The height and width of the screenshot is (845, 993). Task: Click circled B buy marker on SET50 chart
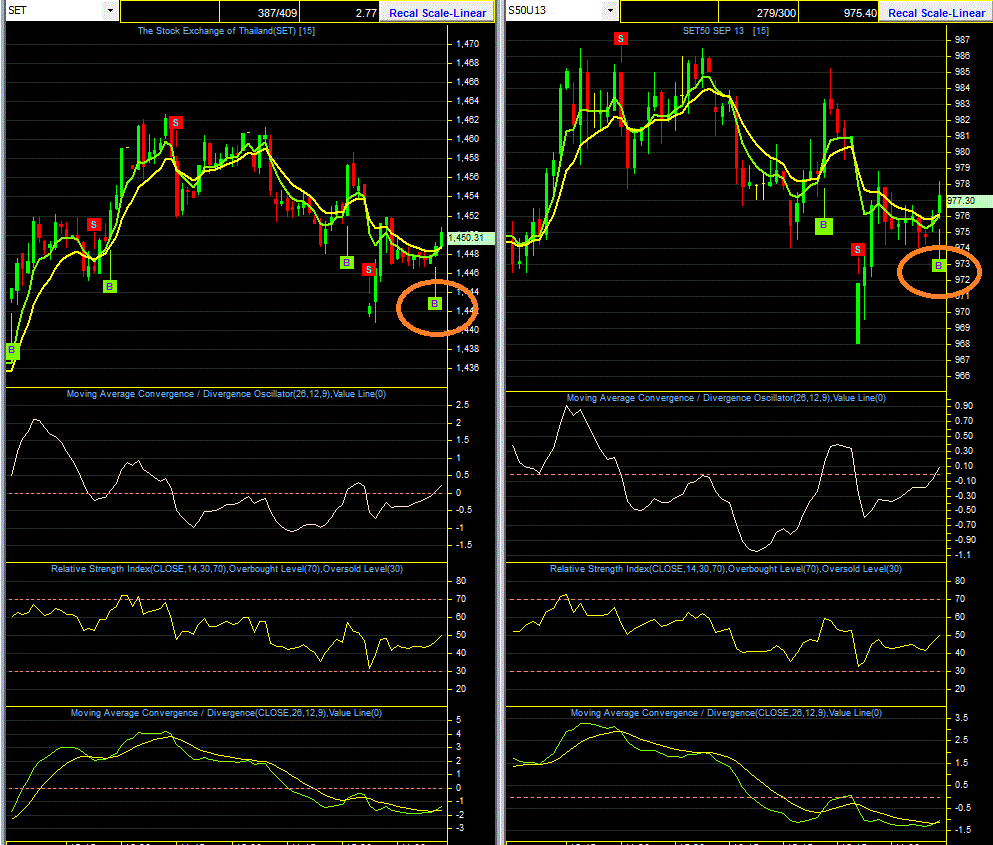click(x=939, y=265)
